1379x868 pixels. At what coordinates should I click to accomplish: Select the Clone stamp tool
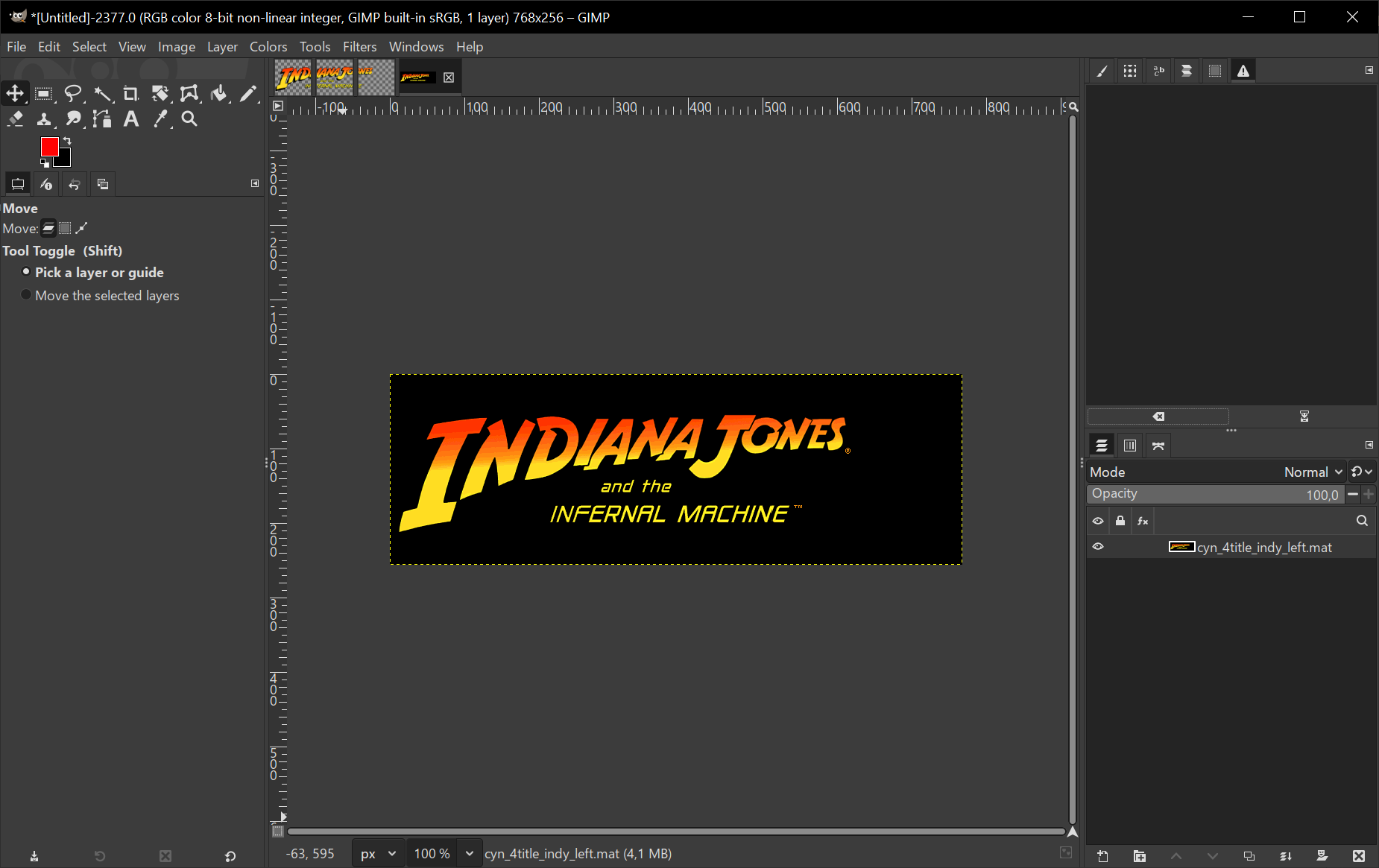point(43,118)
